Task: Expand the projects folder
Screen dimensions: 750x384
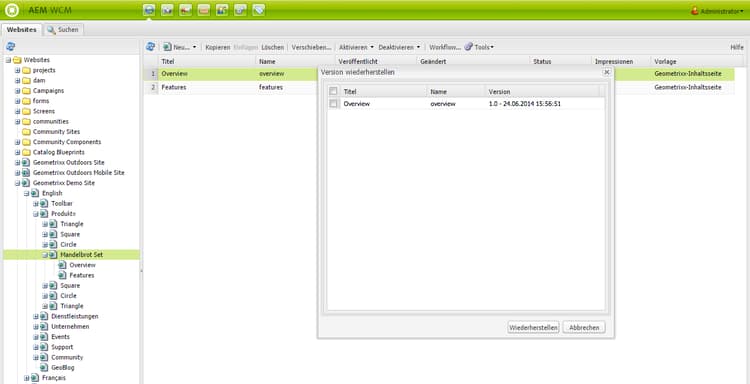Action: (17, 70)
